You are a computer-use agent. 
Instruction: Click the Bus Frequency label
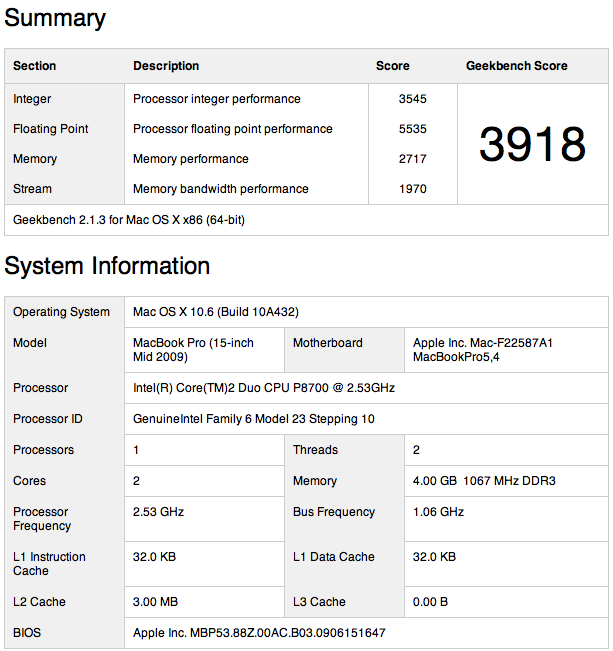click(x=333, y=512)
